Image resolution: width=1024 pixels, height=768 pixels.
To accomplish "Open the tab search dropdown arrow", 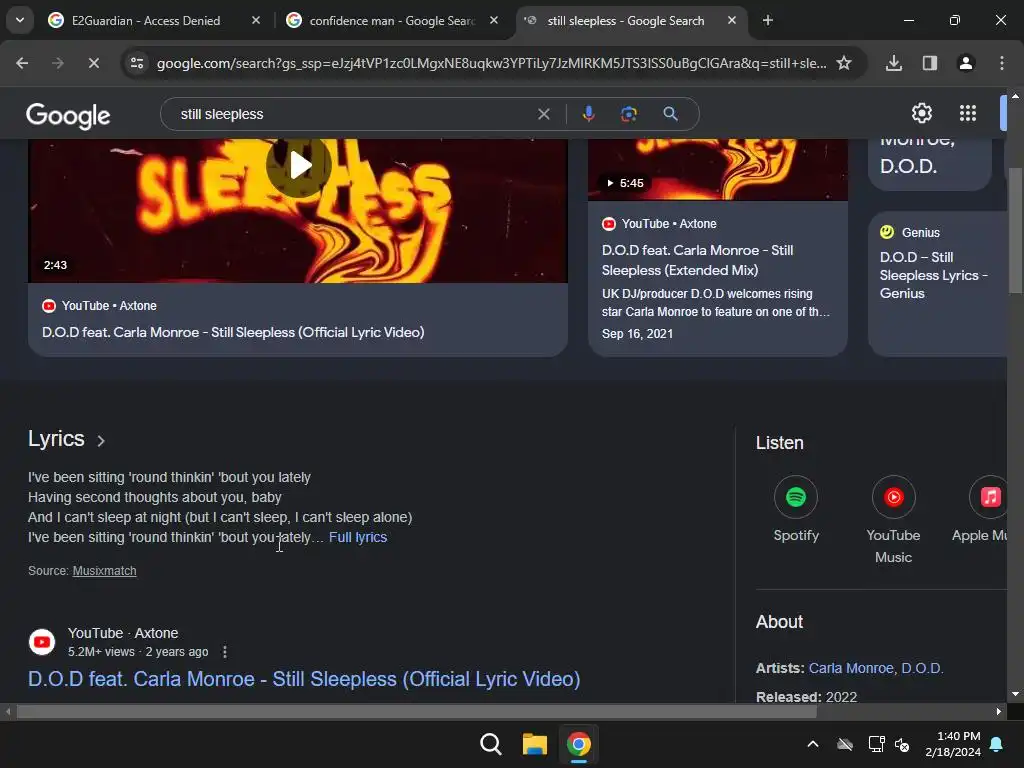I will point(20,20).
